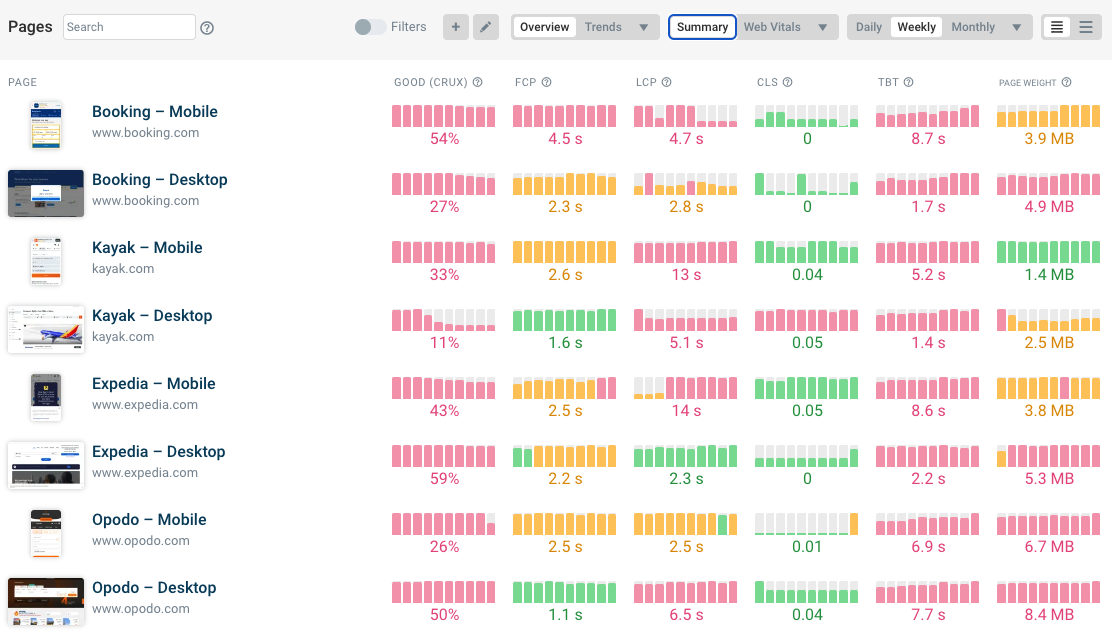Open help icon beside GOOD (CRUX)

(x=477, y=82)
